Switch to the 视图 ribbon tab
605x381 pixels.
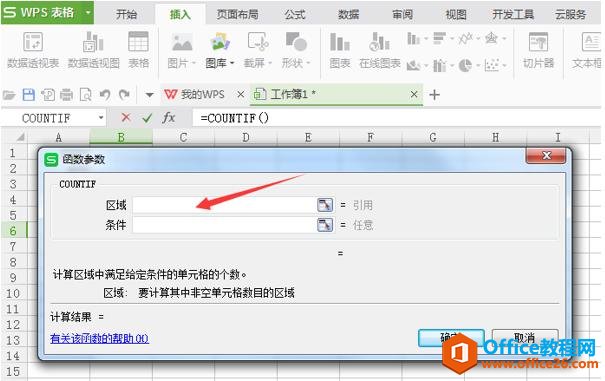pos(456,15)
